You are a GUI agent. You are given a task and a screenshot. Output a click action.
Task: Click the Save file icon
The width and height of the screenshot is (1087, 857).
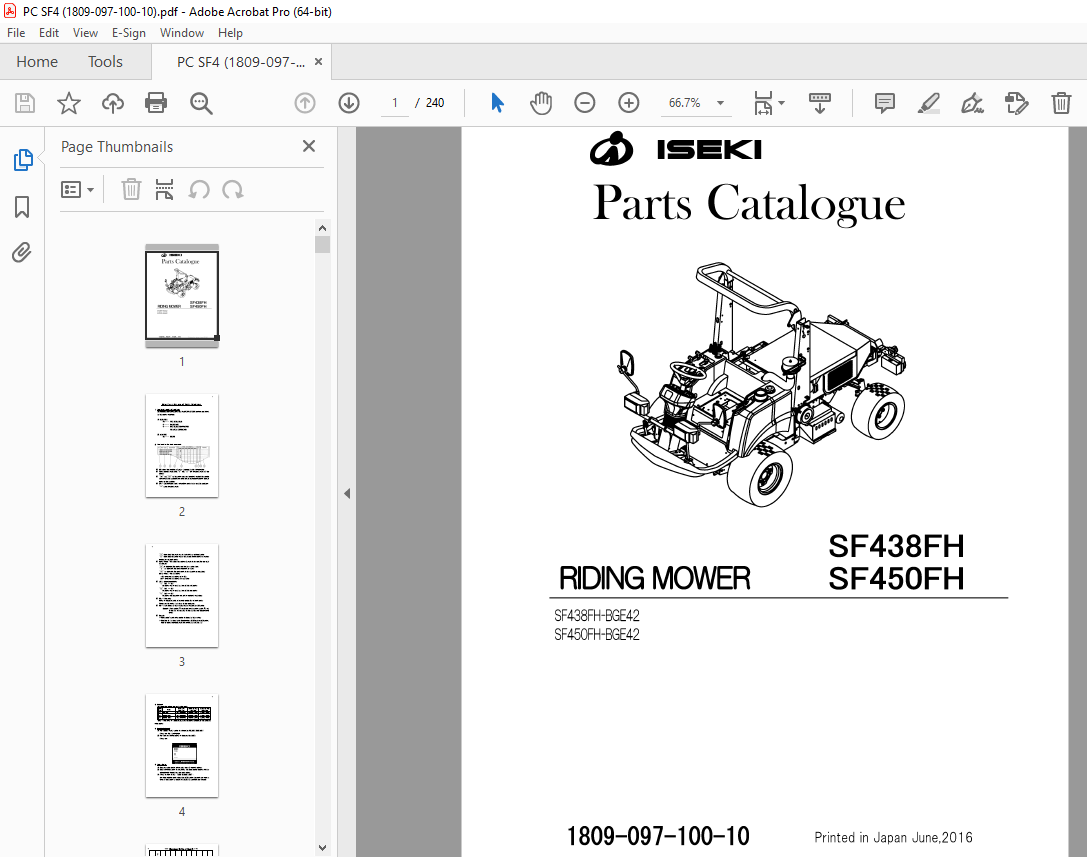[25, 103]
